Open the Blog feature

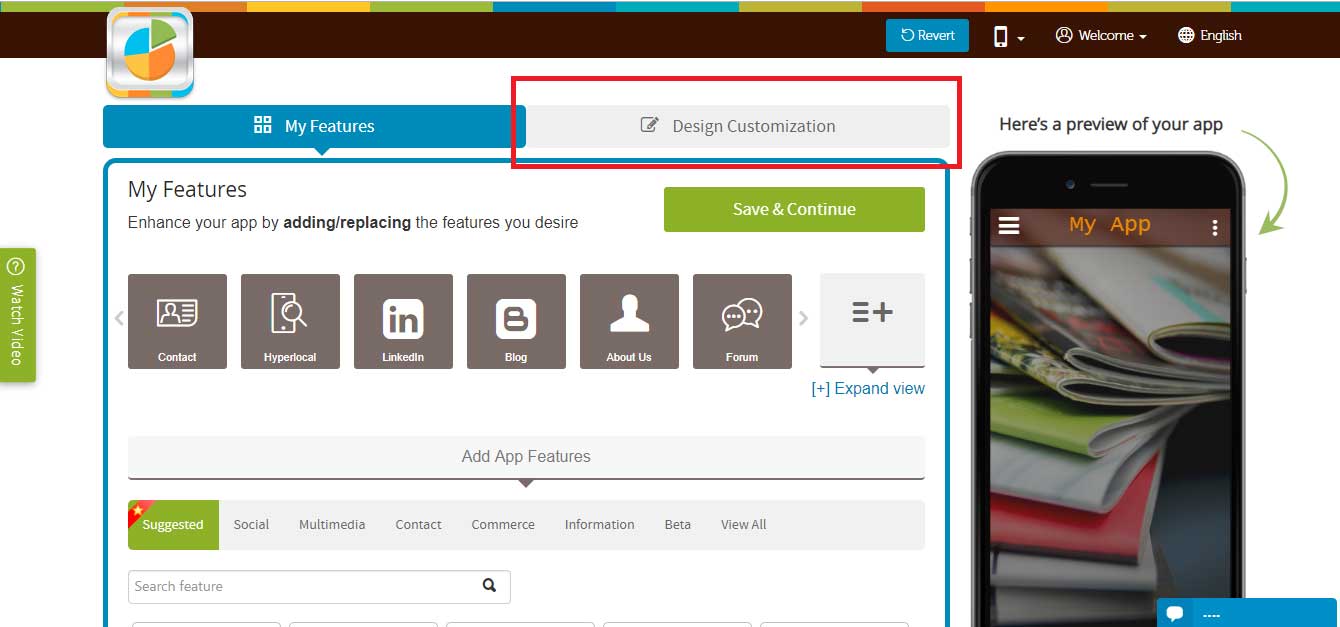(x=516, y=320)
